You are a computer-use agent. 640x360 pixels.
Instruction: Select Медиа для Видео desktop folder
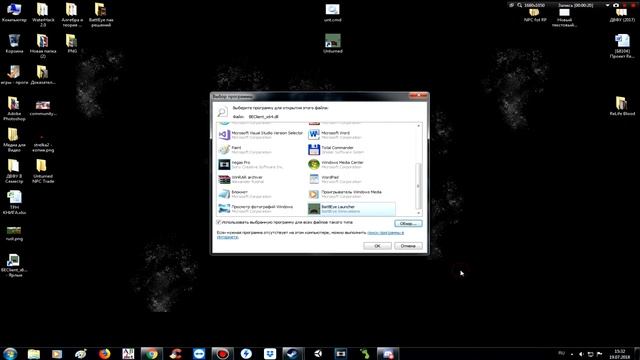click(x=14, y=140)
